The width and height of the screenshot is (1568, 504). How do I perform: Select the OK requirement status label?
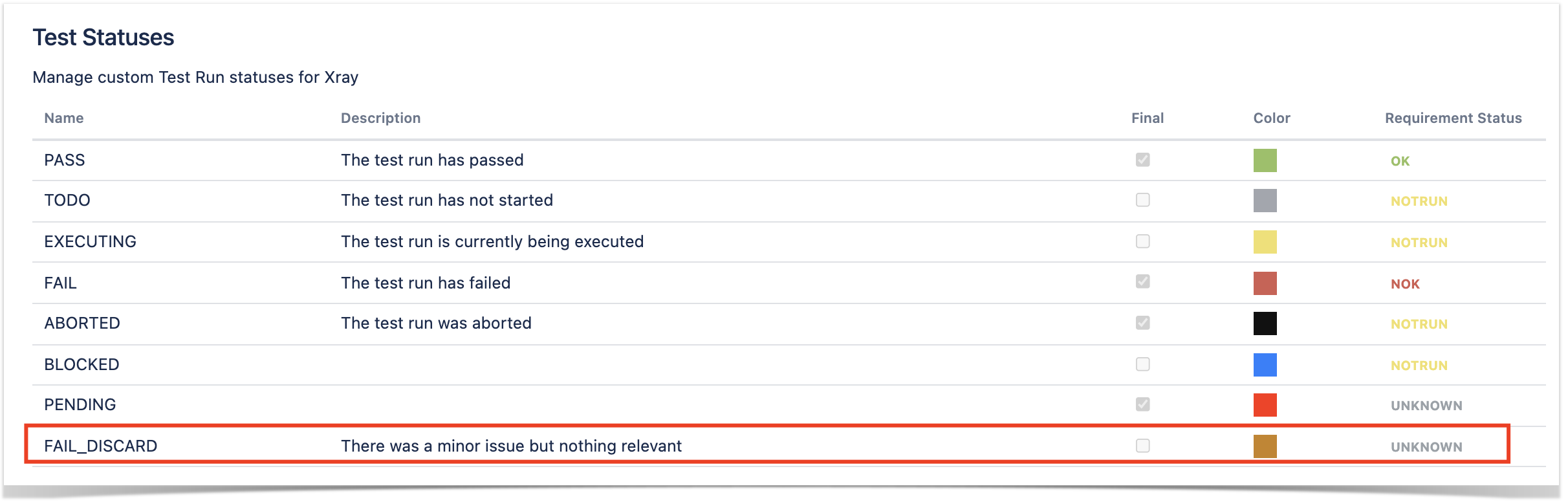tap(1400, 161)
